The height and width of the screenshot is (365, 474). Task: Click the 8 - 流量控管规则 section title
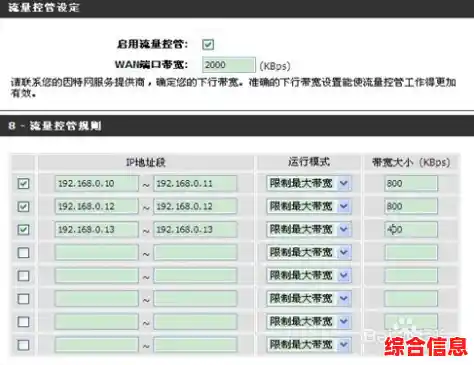55,126
